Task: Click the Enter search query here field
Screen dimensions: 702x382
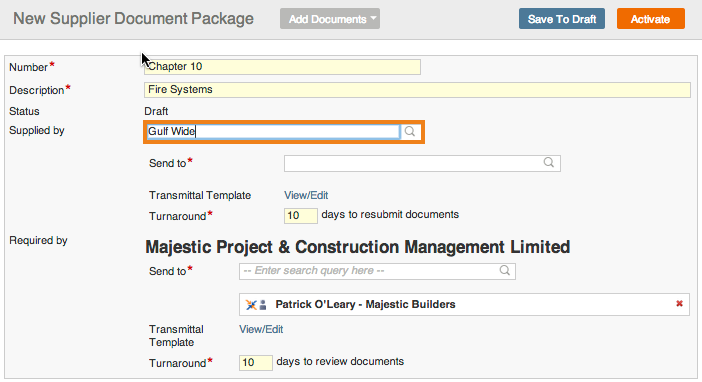Action: click(377, 271)
